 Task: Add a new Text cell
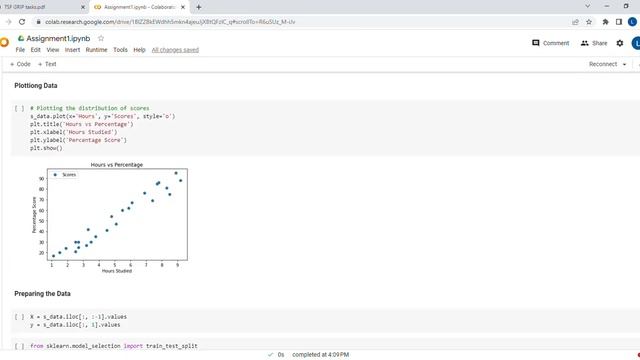[x=47, y=64]
